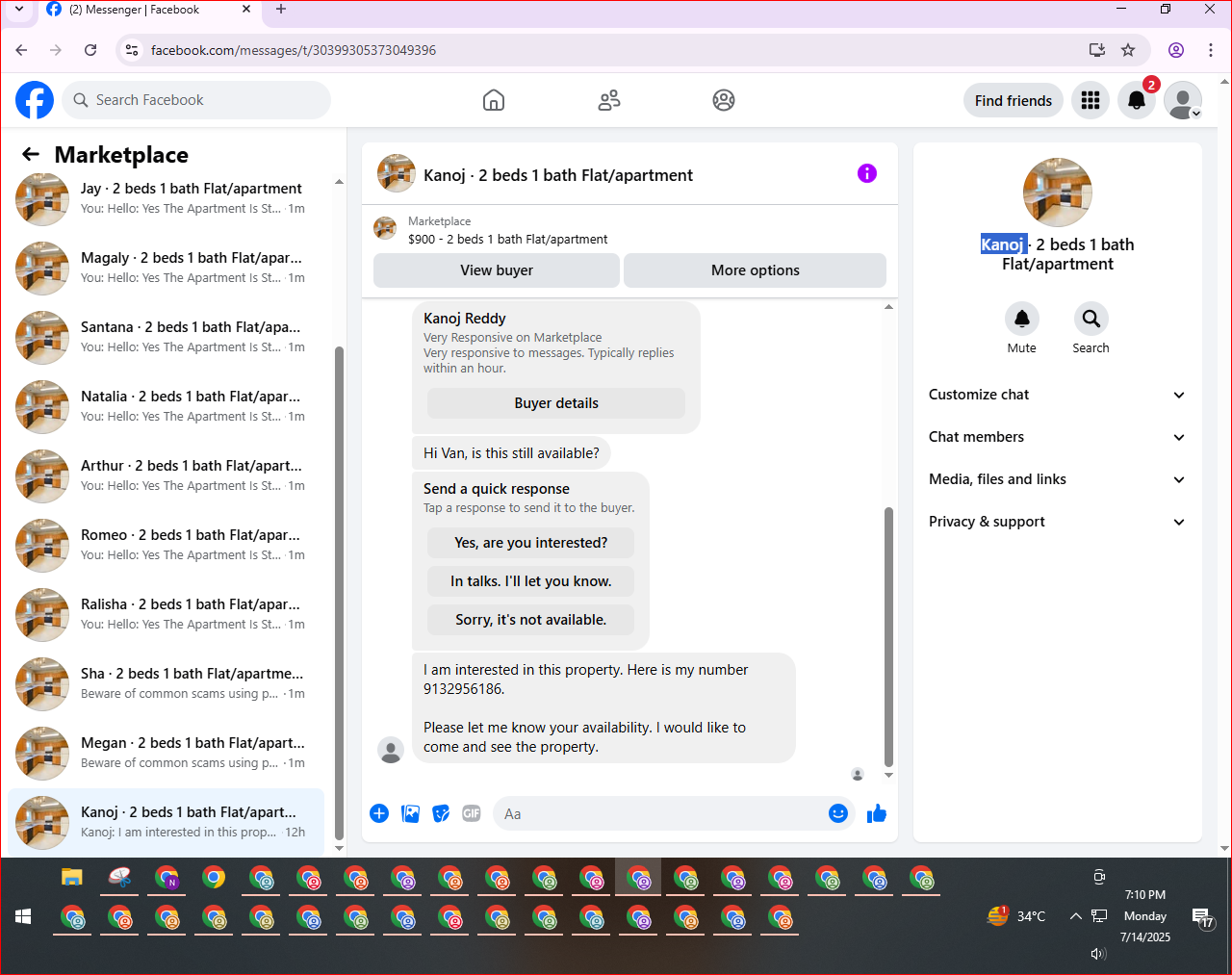Click the Marketplace back arrow

pyautogui.click(x=31, y=154)
